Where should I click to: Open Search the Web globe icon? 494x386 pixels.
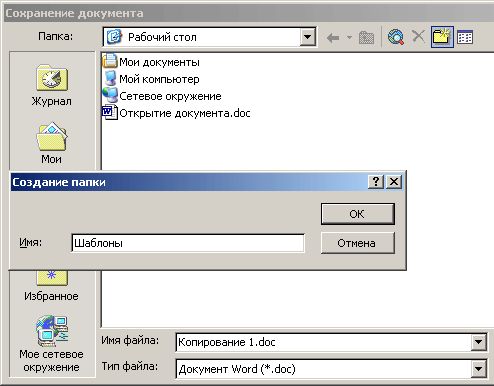396,37
